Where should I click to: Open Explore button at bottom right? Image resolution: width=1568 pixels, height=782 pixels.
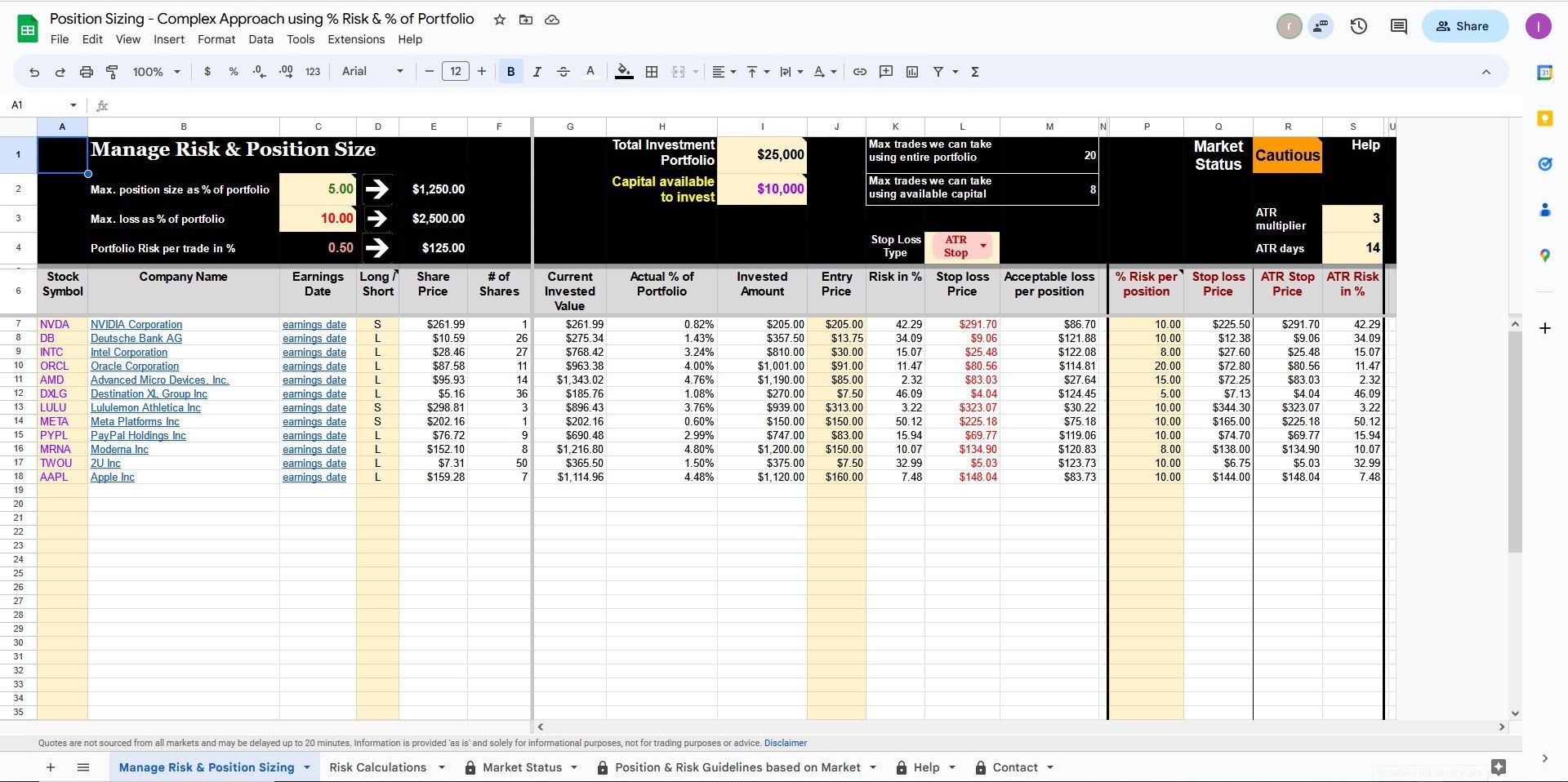click(x=1499, y=767)
